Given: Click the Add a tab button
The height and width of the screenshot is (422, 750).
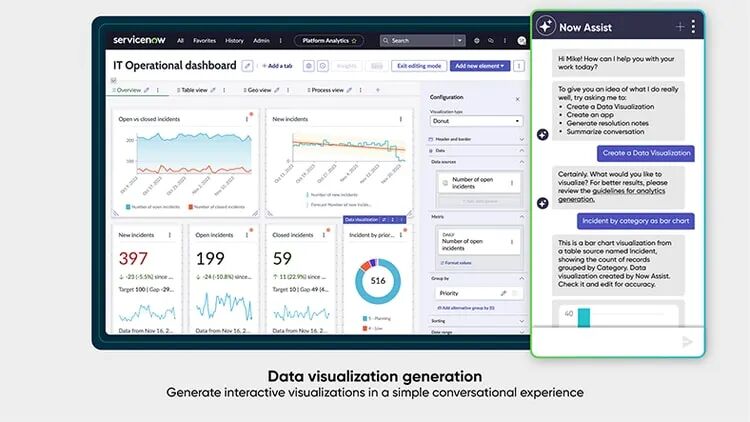Looking at the screenshot, I should [x=276, y=66].
